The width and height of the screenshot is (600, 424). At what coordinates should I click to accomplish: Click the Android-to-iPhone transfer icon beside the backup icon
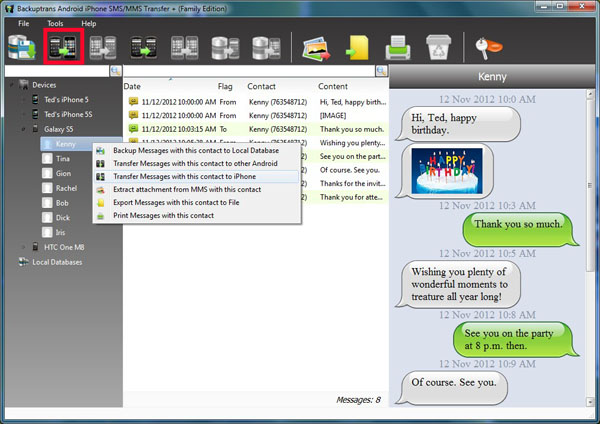tap(64, 47)
